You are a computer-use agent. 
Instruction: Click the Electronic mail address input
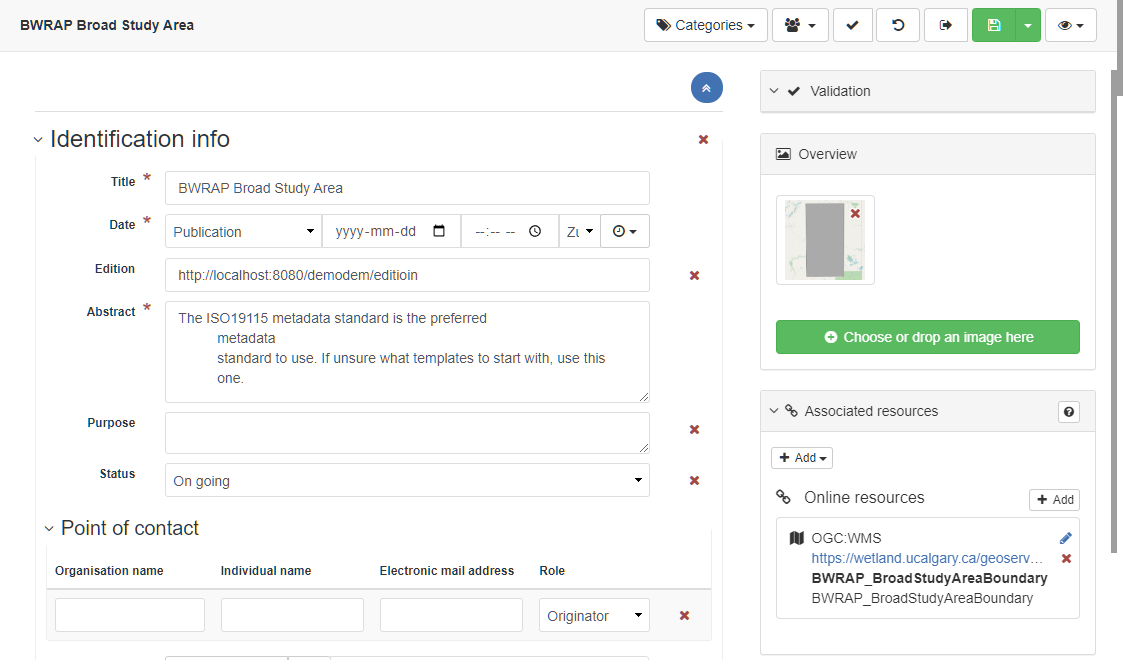(x=451, y=615)
